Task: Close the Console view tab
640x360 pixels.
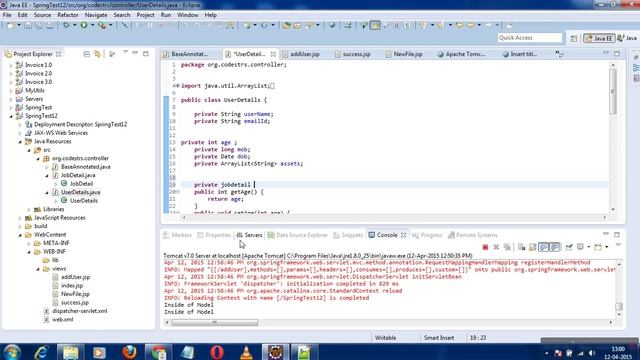Action: (403, 235)
